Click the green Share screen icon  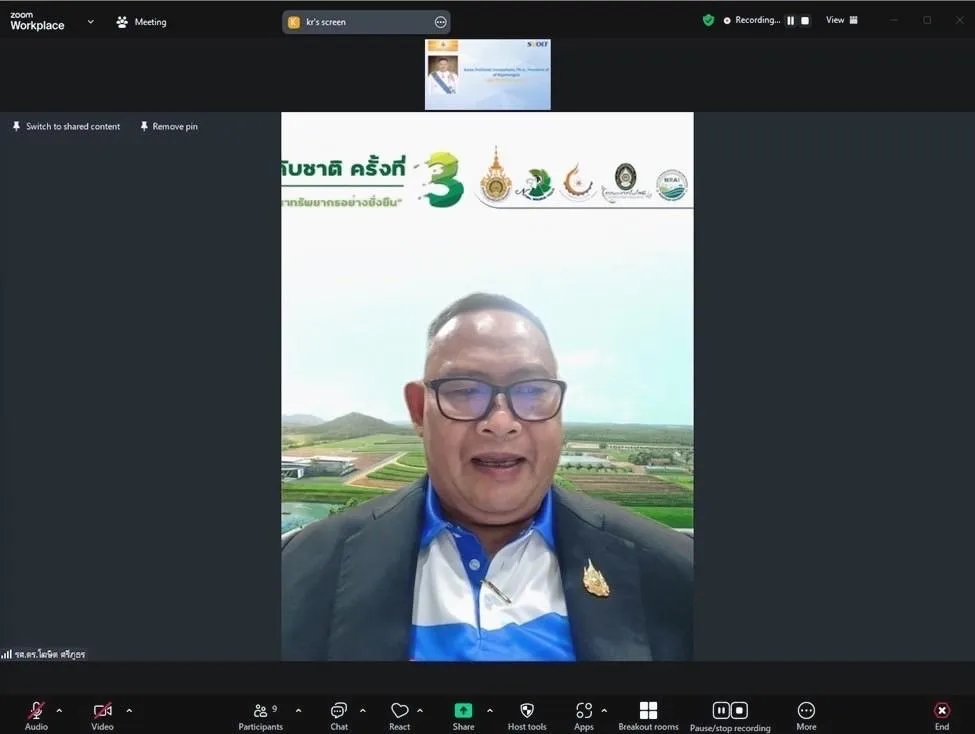tap(463, 710)
